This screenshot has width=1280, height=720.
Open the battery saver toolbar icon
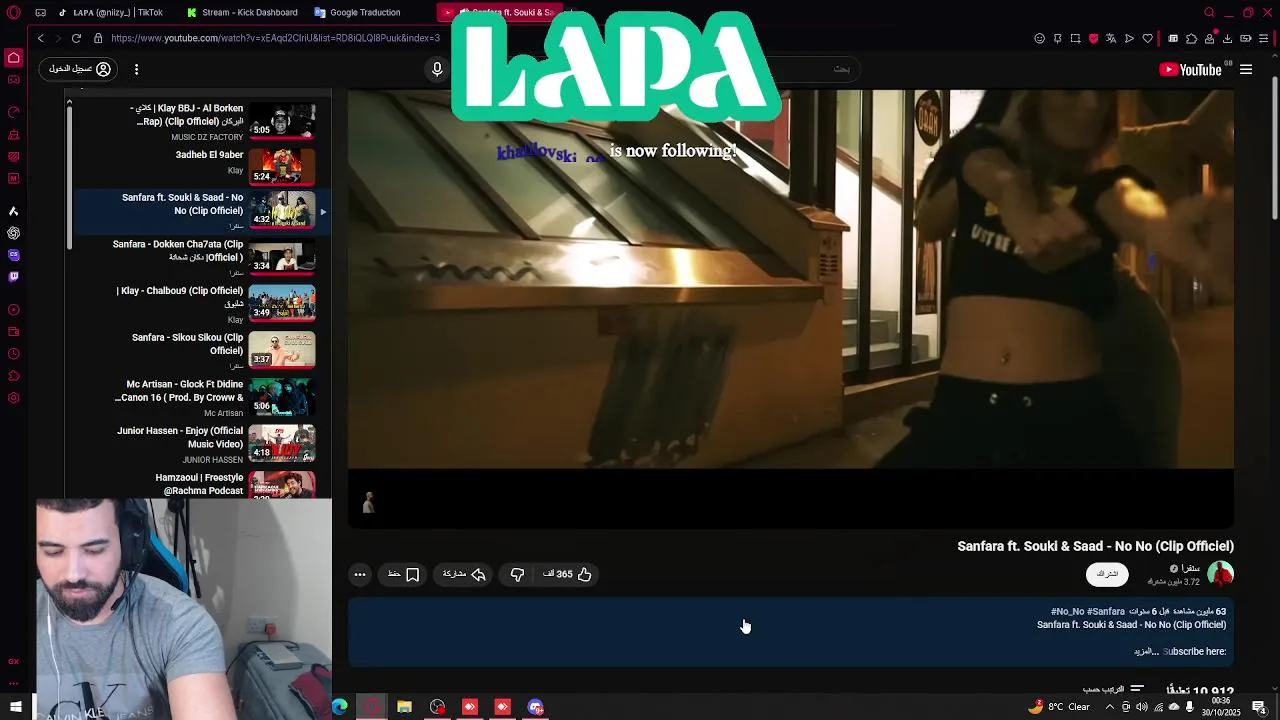[1246, 38]
